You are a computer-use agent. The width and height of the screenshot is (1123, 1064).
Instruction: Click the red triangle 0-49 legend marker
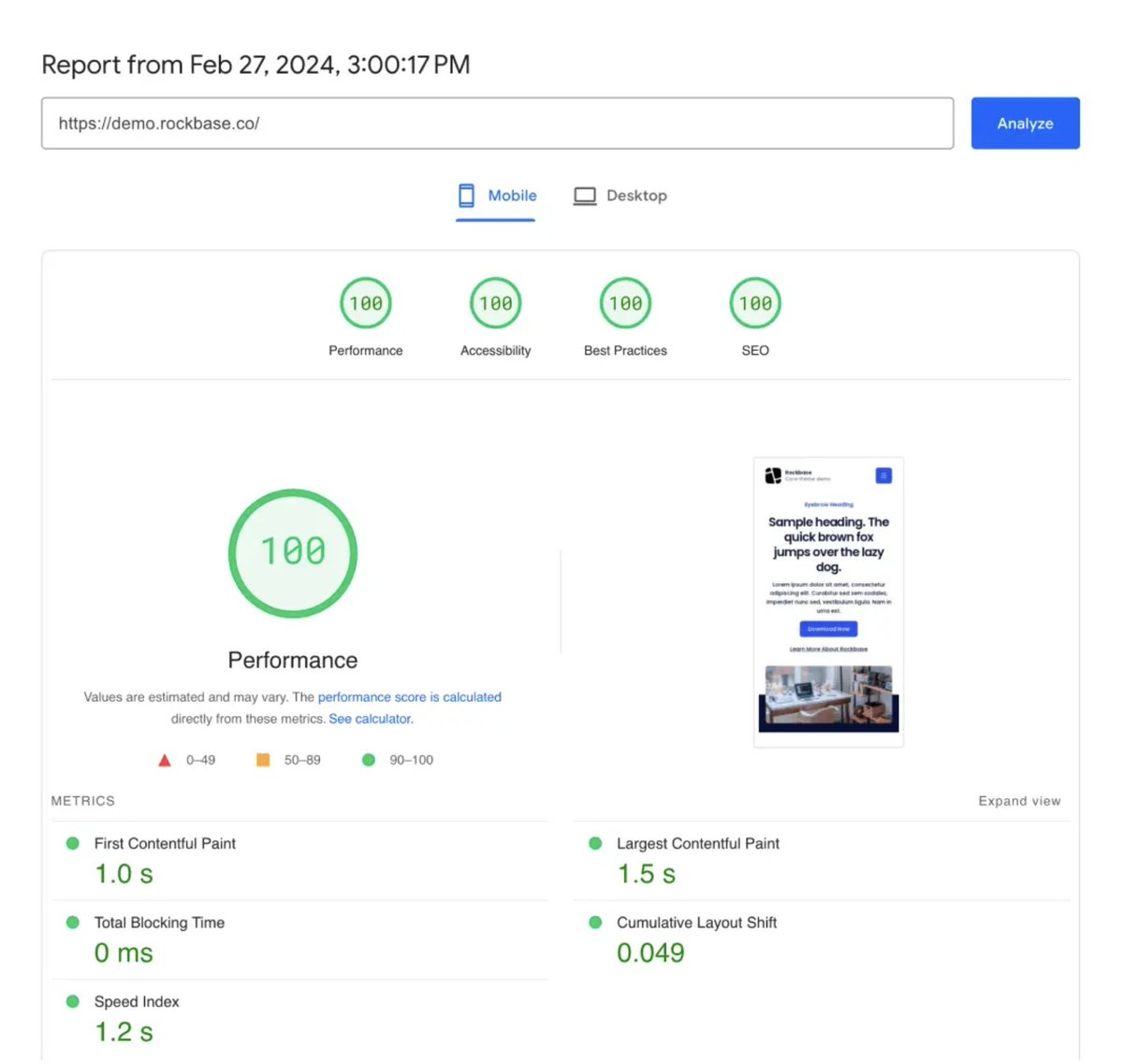point(165,760)
